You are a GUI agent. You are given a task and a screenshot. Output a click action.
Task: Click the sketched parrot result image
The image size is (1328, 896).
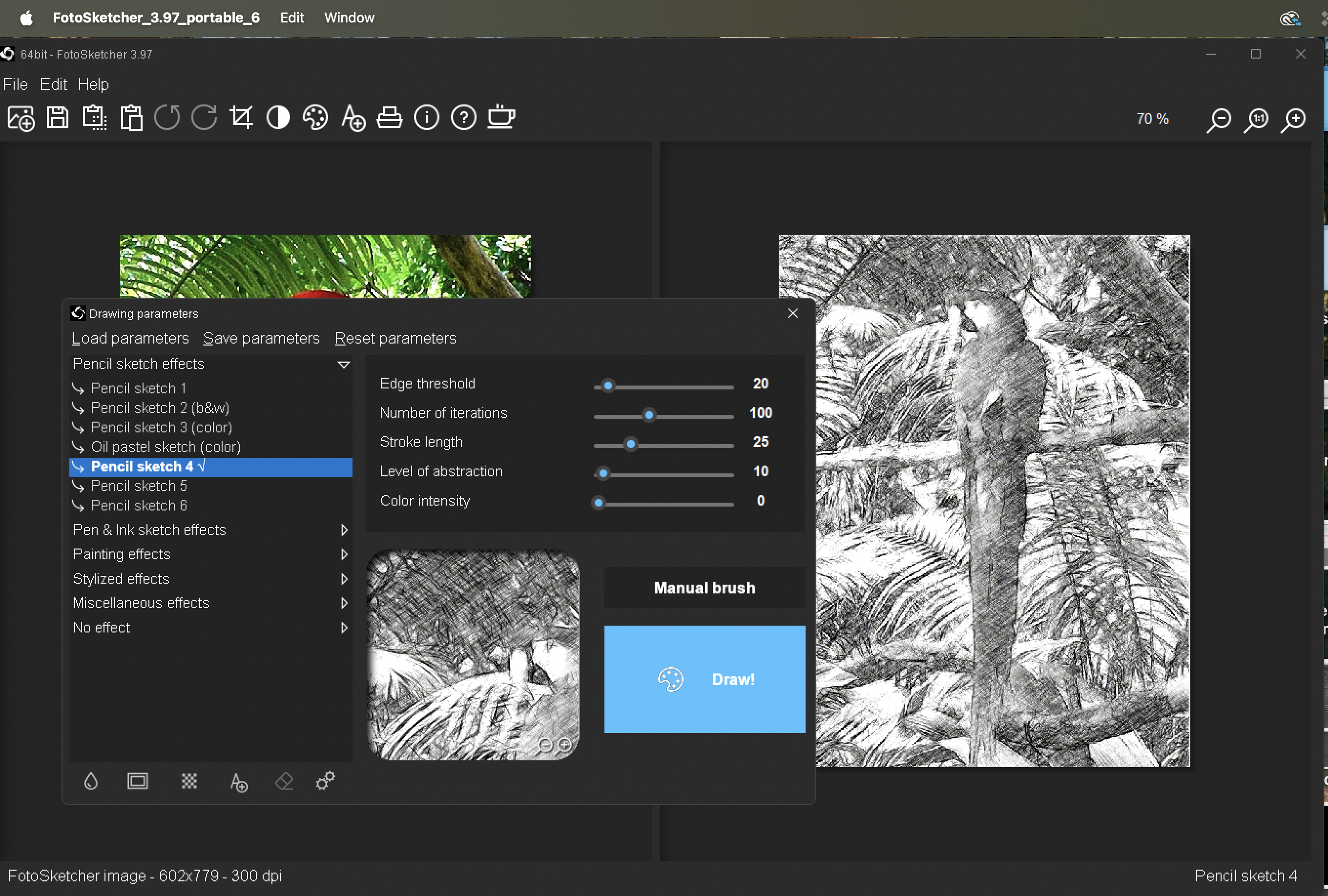(x=985, y=500)
